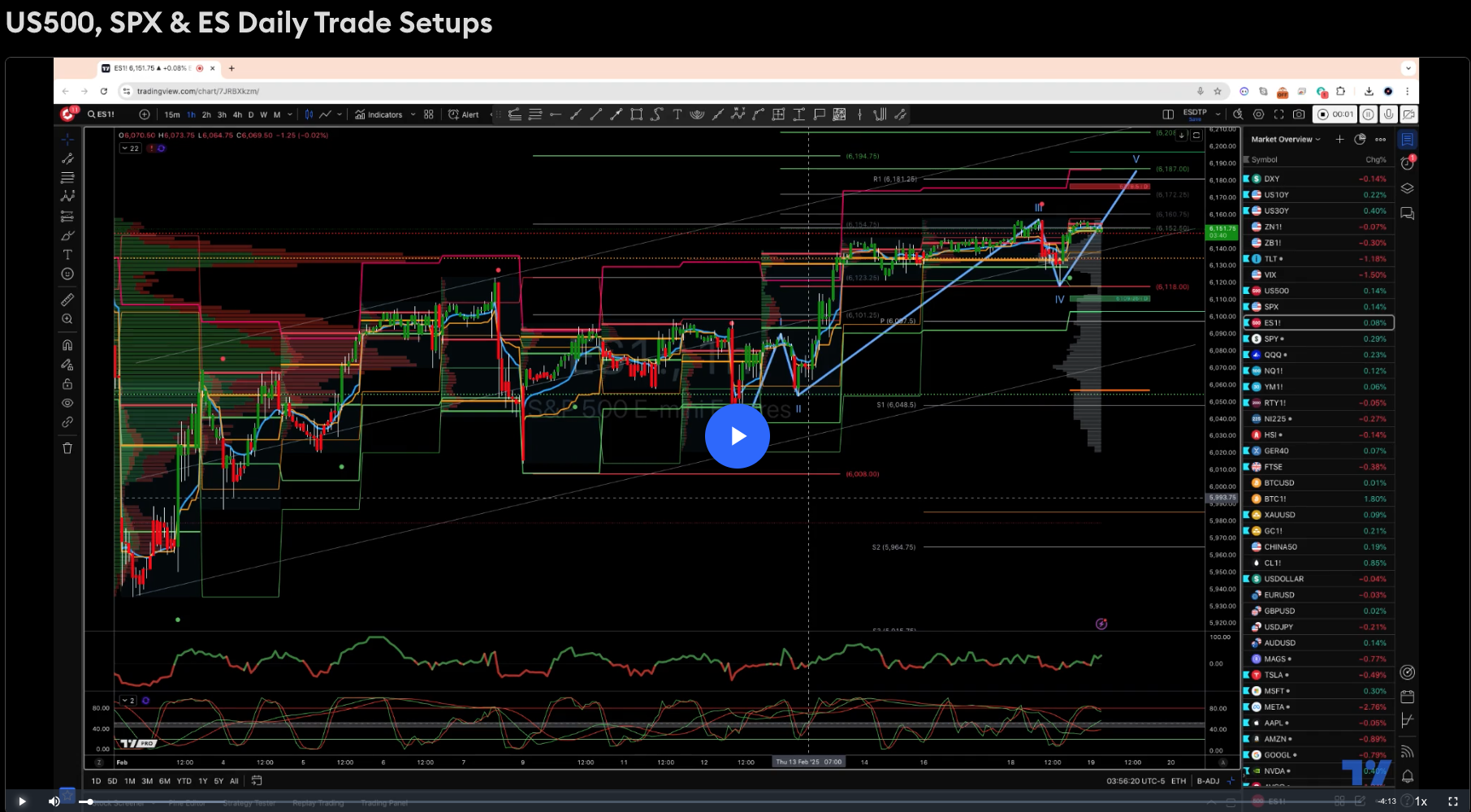The width and height of the screenshot is (1471, 812).
Task: Add a symbol to Market Overview watchlist
Action: (x=1339, y=140)
